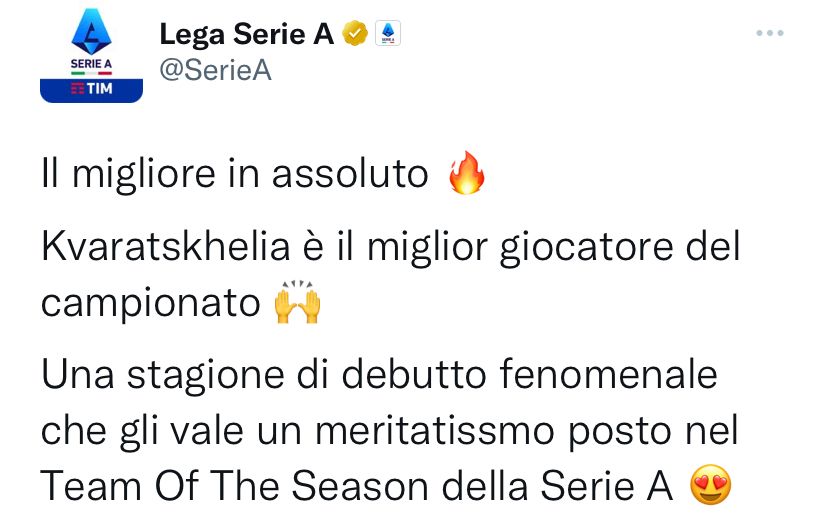The image size is (828, 529).
Task: Click the blue TIM sponsor banner in the avatar
Action: (x=92, y=90)
